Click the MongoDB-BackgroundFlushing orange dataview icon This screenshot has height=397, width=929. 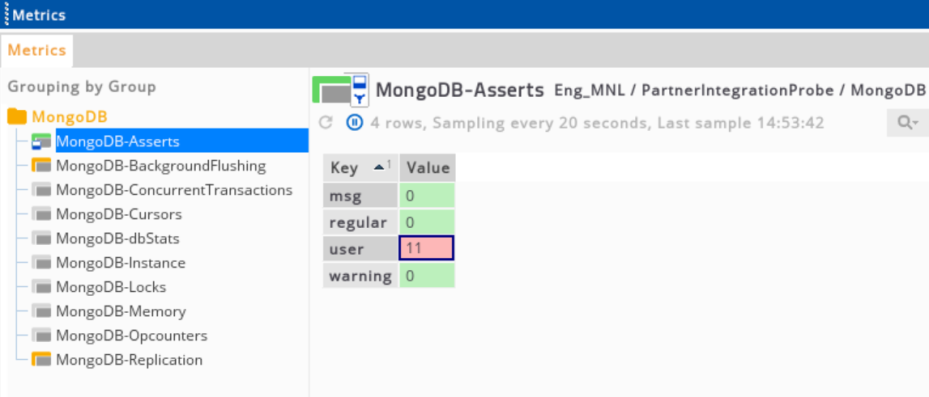pos(41,166)
